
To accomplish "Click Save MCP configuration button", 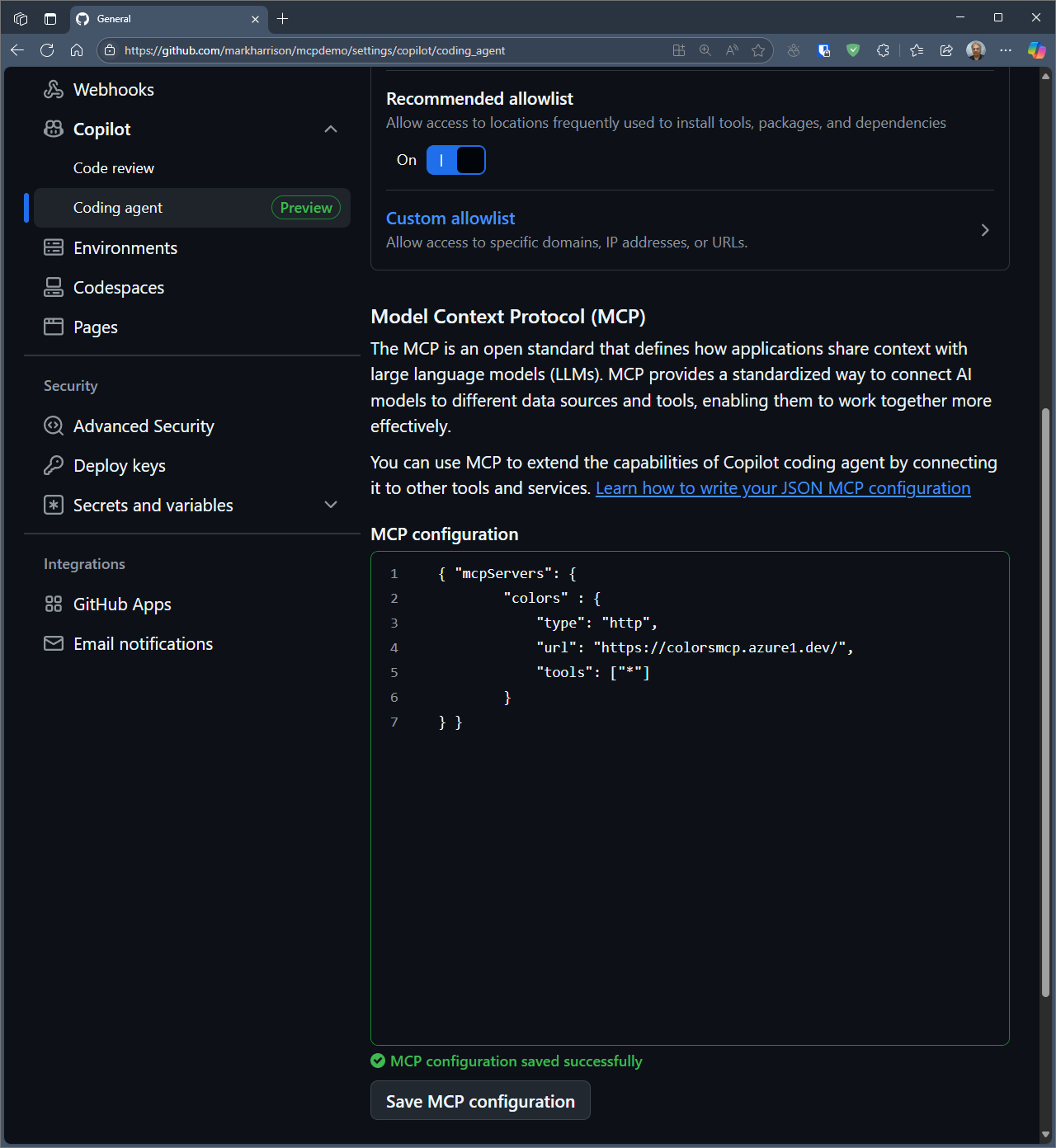I will (480, 1101).
